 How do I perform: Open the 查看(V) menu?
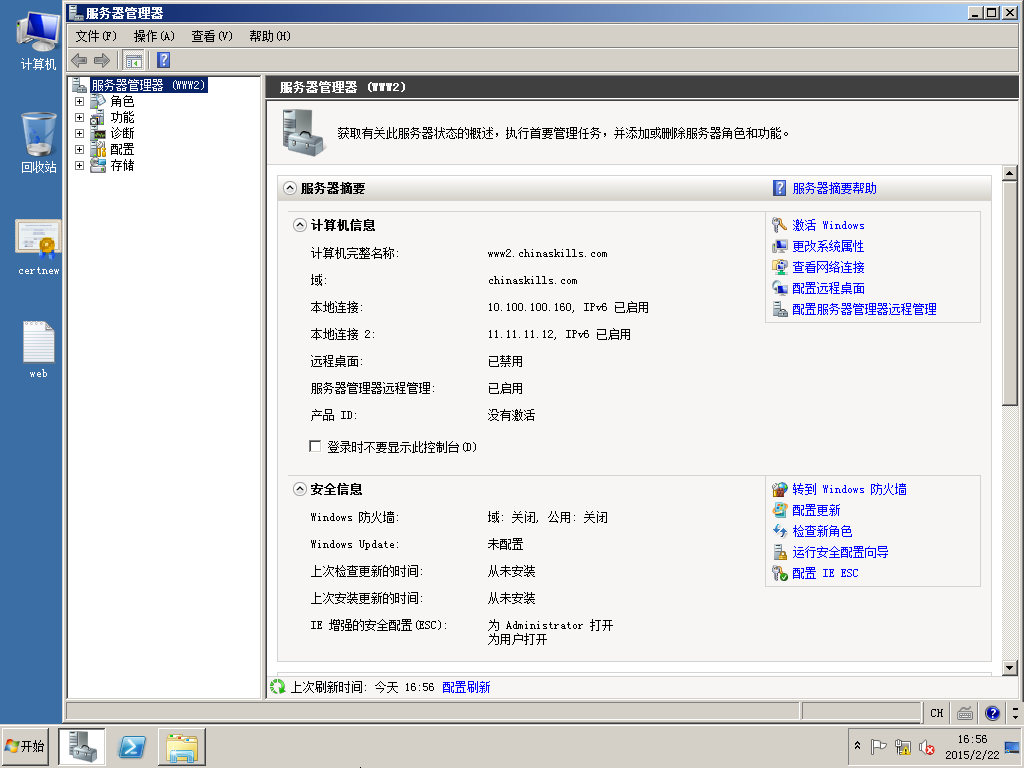tap(212, 36)
